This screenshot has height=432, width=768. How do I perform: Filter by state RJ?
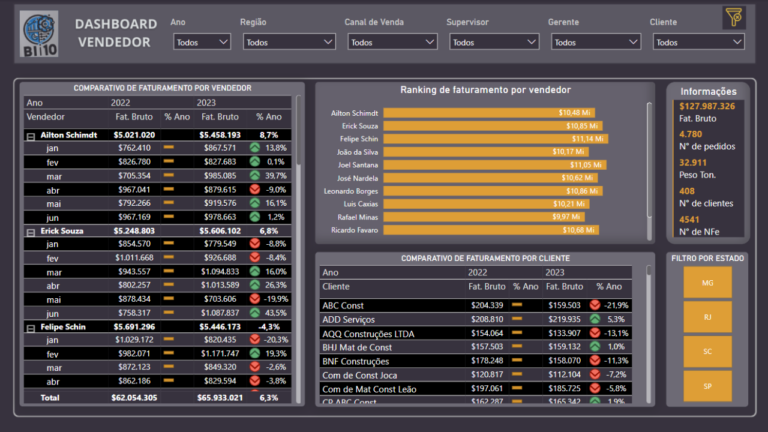pyautogui.click(x=707, y=317)
